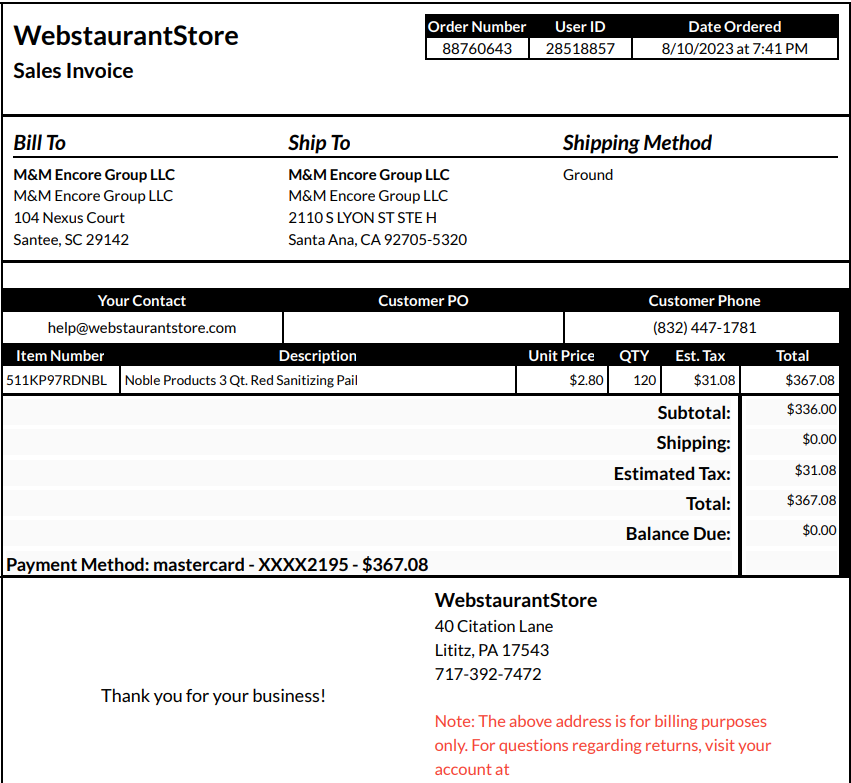Click the QTY column header
Viewport: 851px width, 783px height.
634,356
